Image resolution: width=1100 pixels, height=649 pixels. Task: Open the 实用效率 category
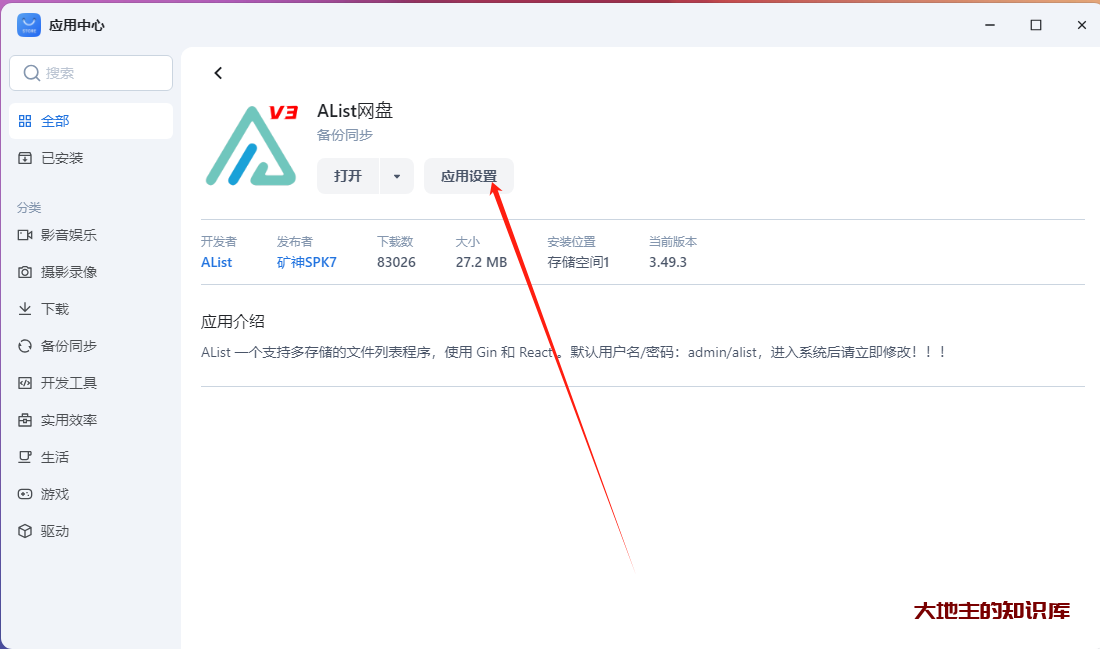click(x=91, y=420)
